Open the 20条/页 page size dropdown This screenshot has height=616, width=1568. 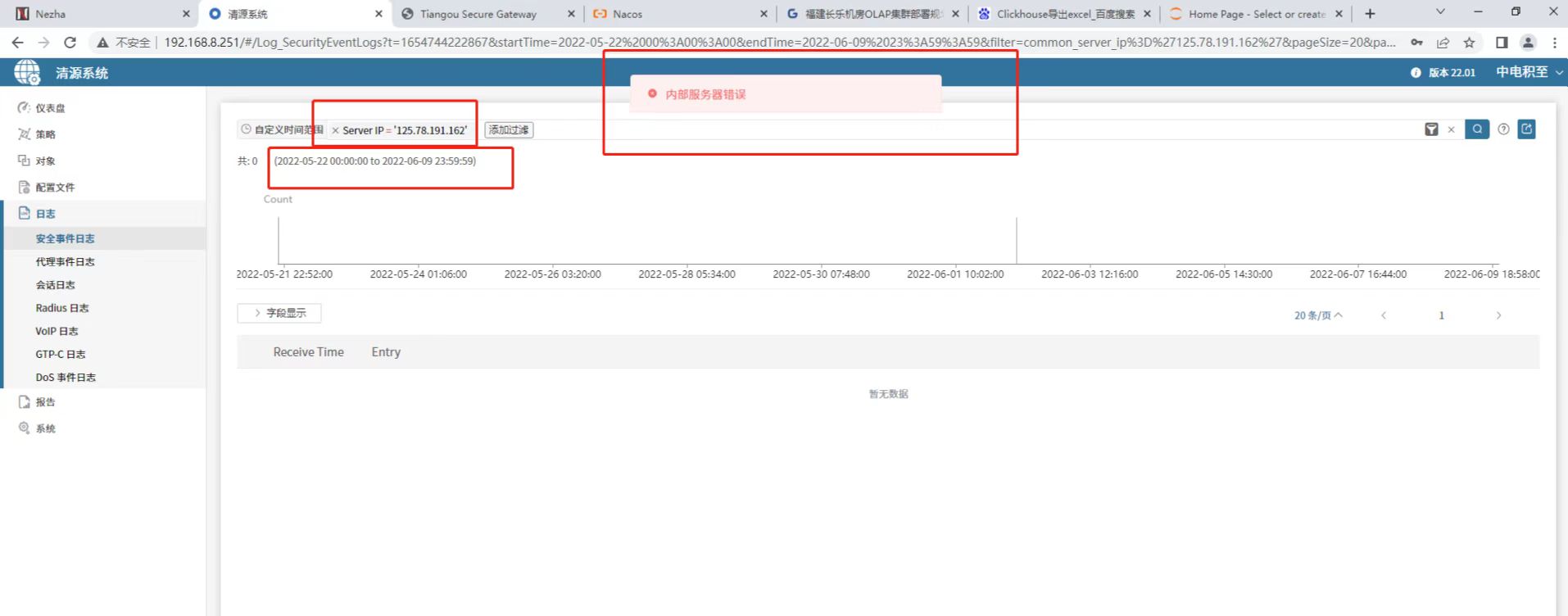[1317, 315]
